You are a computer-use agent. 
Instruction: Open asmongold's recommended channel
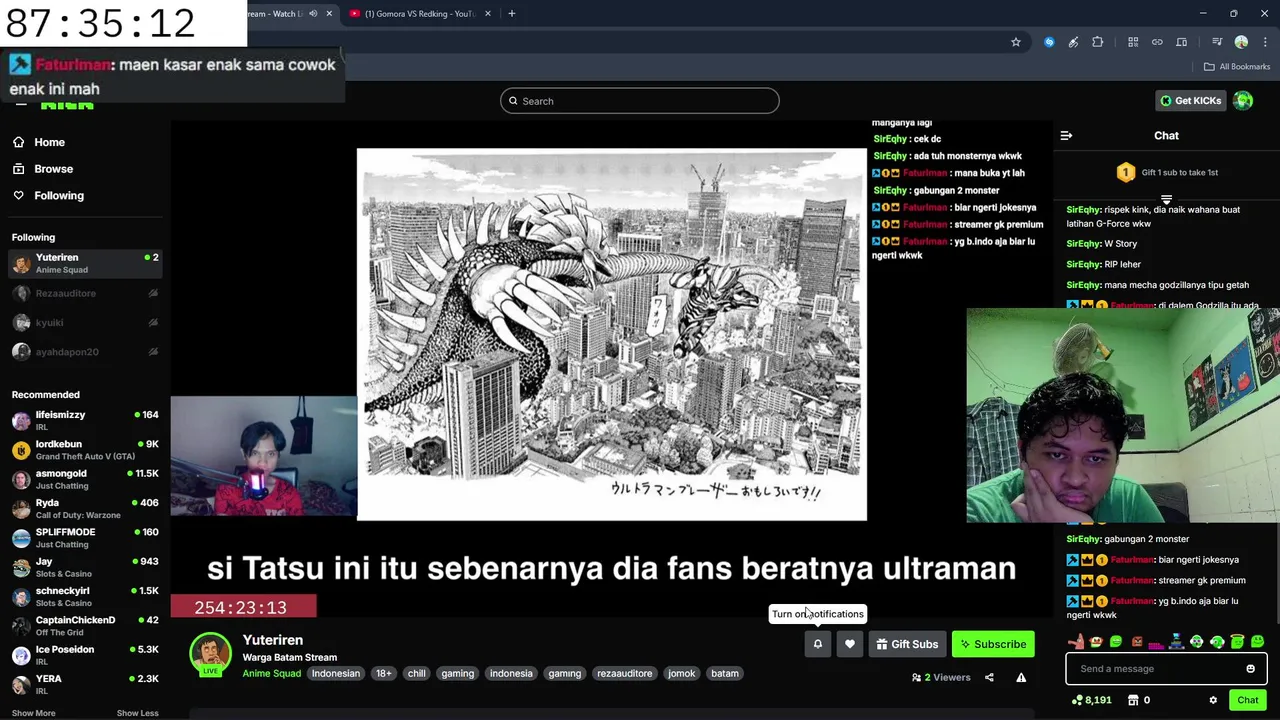click(85, 479)
